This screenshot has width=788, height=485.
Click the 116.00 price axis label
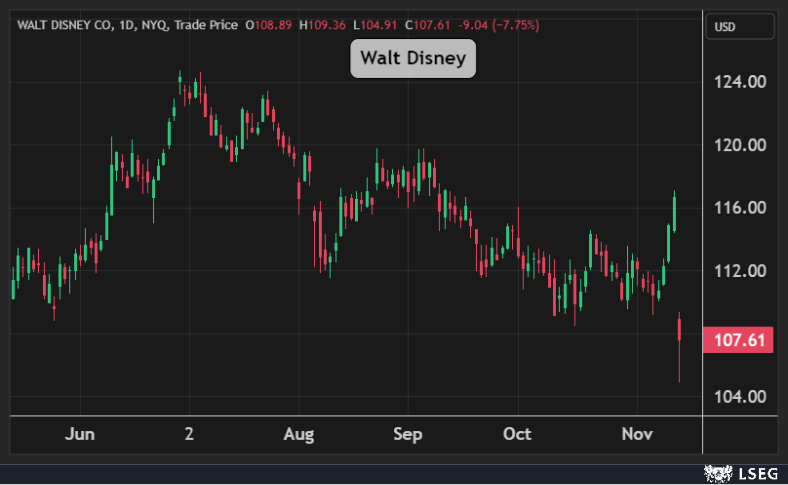pyautogui.click(x=740, y=208)
